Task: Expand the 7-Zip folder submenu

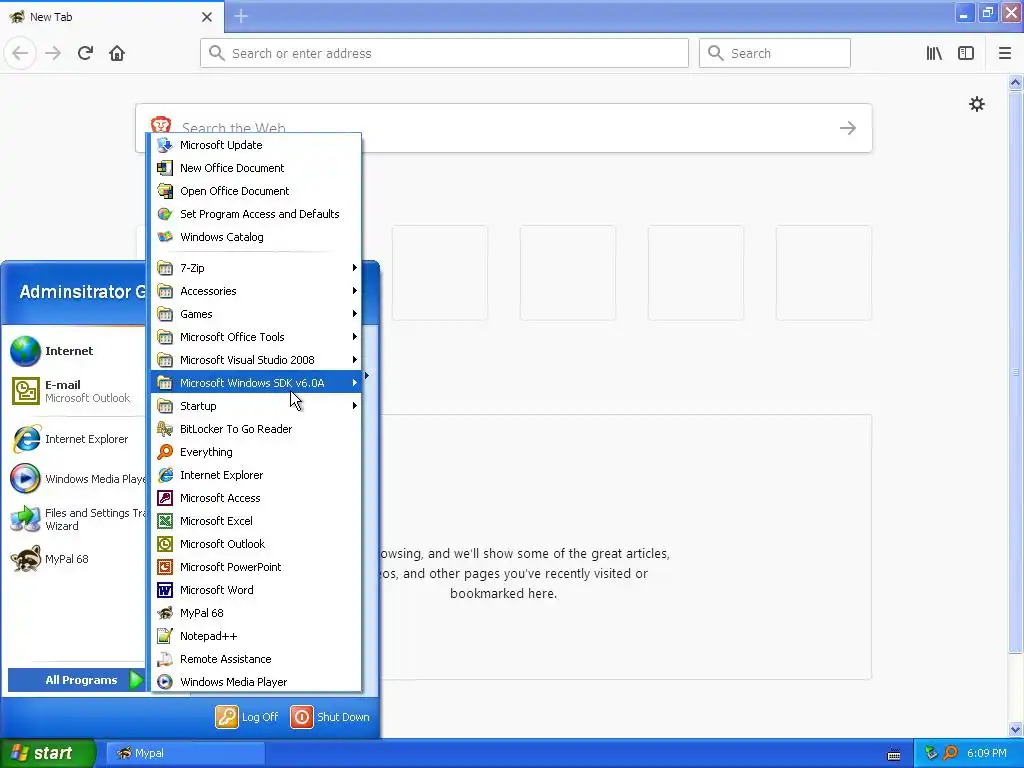Action: pyautogui.click(x=255, y=268)
